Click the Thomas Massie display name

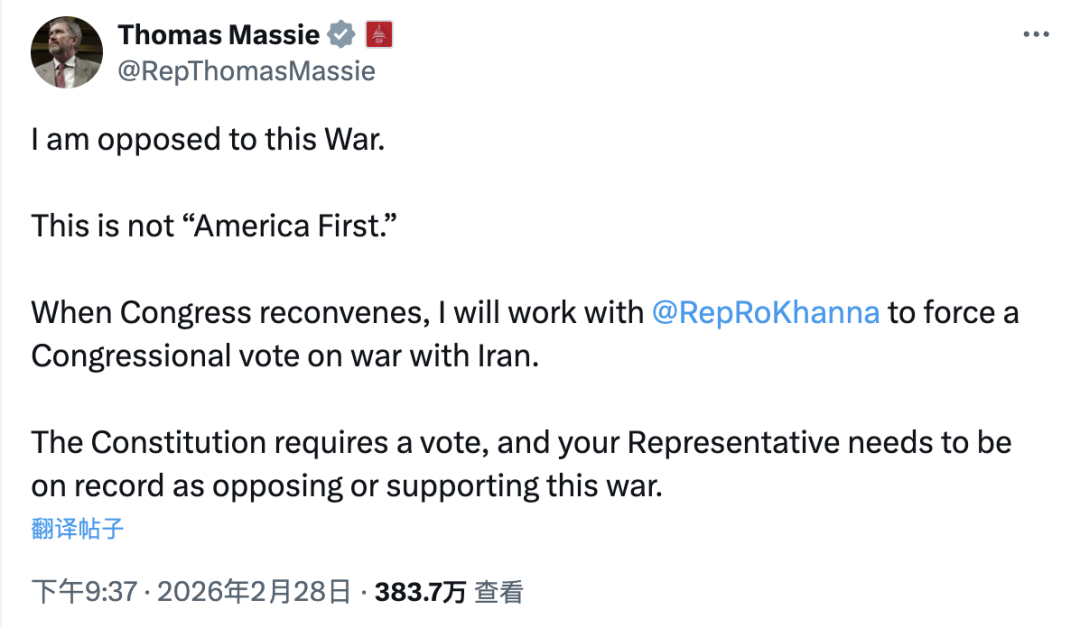218,35
